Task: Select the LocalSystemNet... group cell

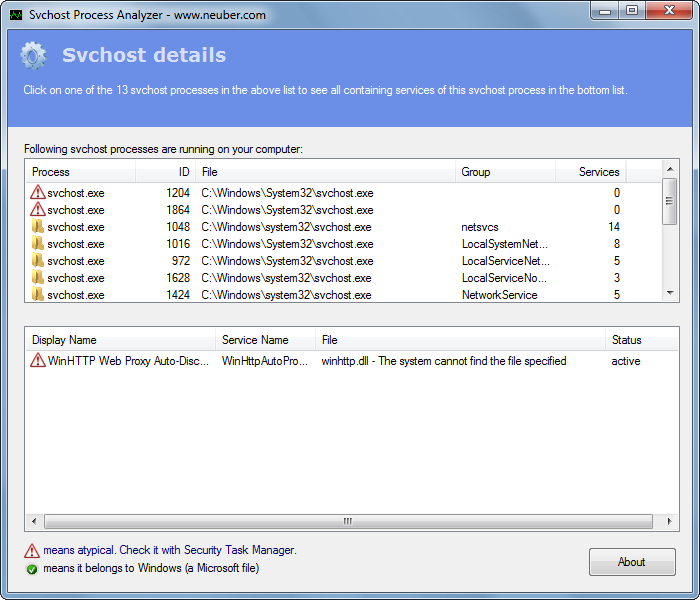Action: coord(504,244)
